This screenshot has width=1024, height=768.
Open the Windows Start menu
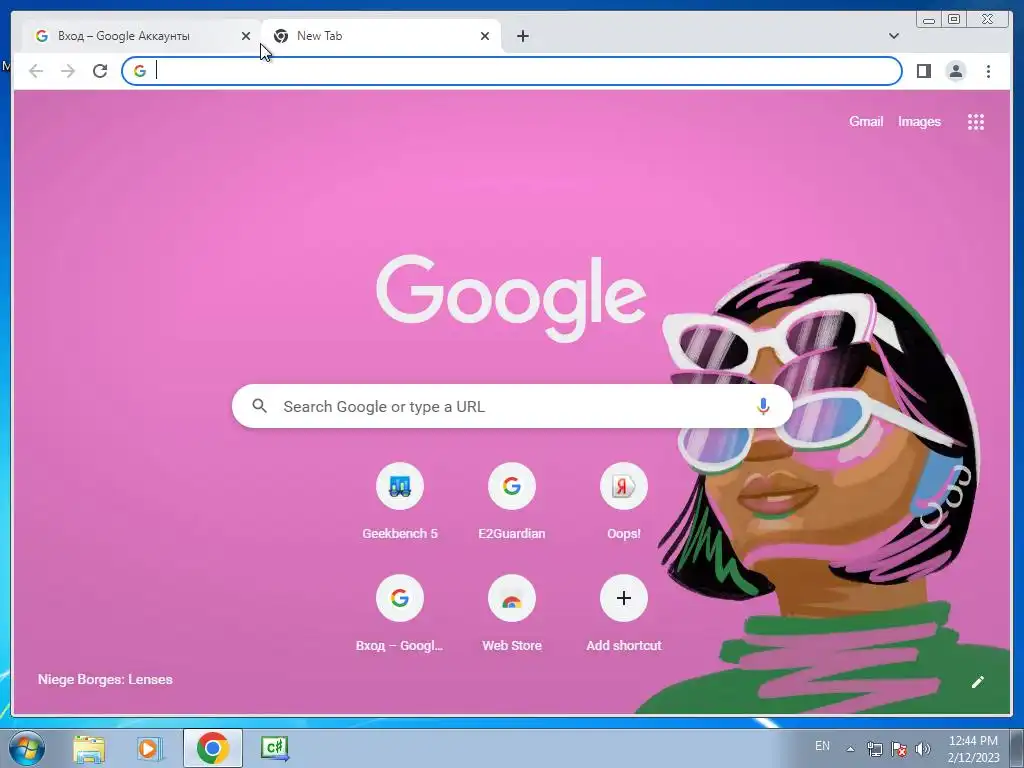[x=26, y=748]
